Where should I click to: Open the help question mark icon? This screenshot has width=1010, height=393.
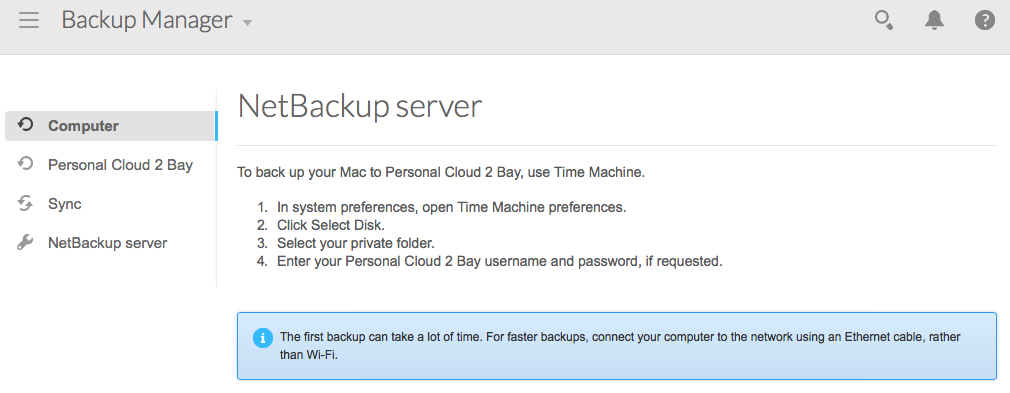pos(984,21)
